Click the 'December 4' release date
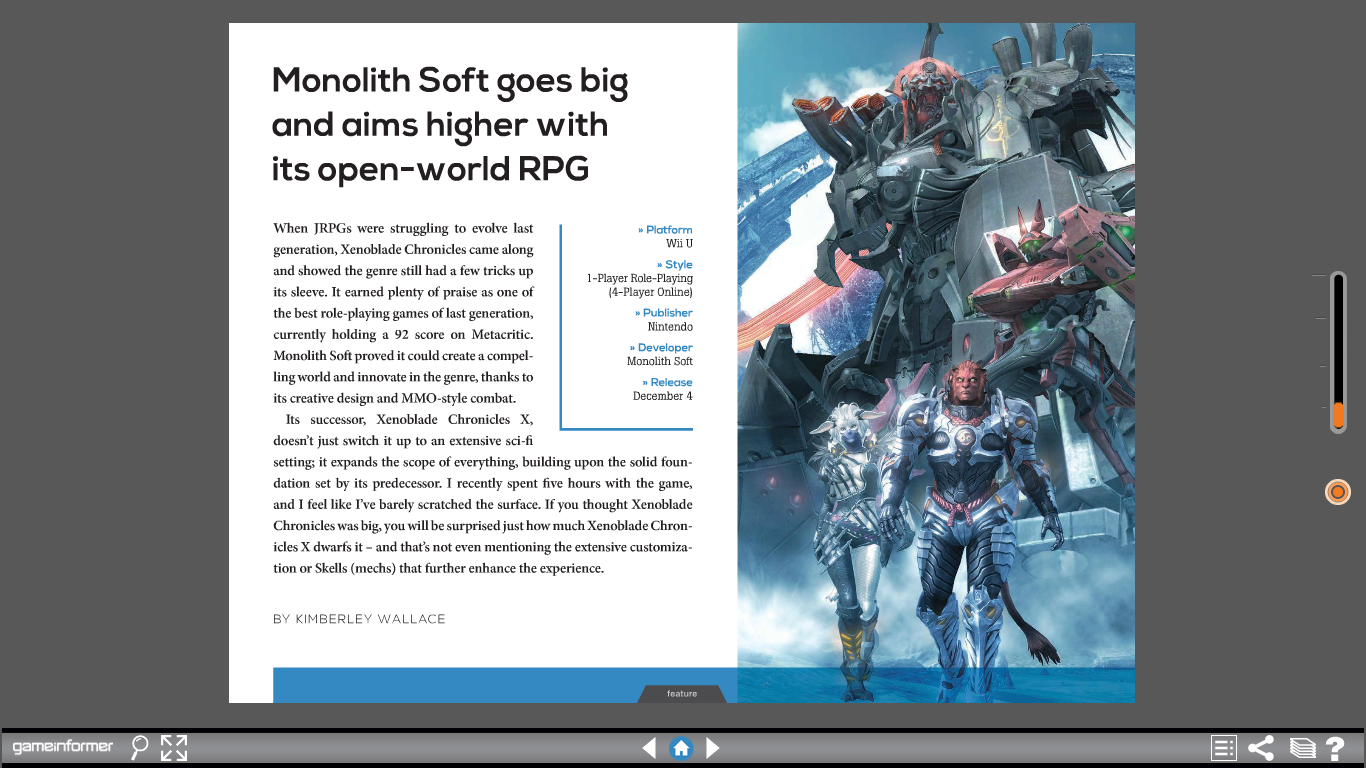The image size is (1366, 768). [663, 396]
